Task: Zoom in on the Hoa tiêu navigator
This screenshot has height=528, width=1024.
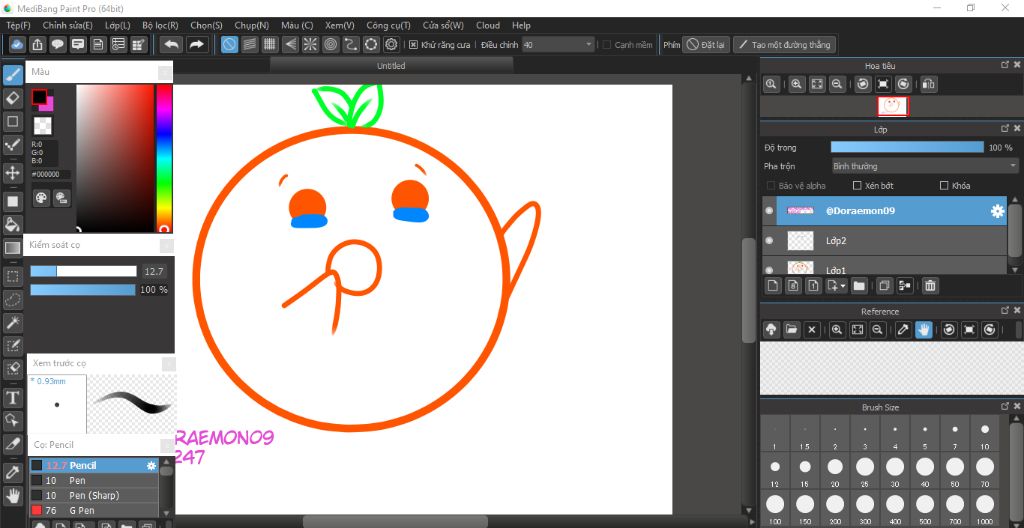Action: [796, 84]
